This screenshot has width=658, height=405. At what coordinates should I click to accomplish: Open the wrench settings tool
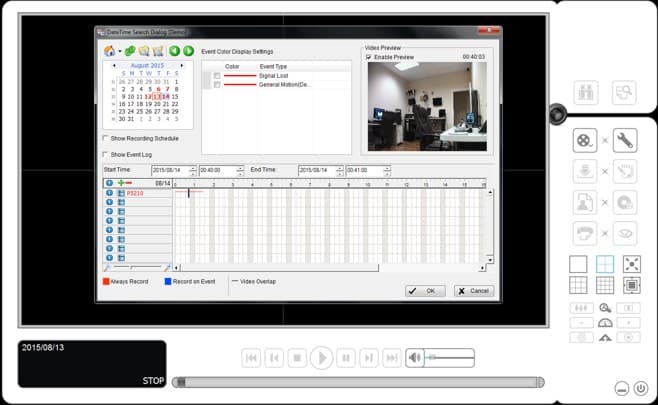tap(625, 140)
